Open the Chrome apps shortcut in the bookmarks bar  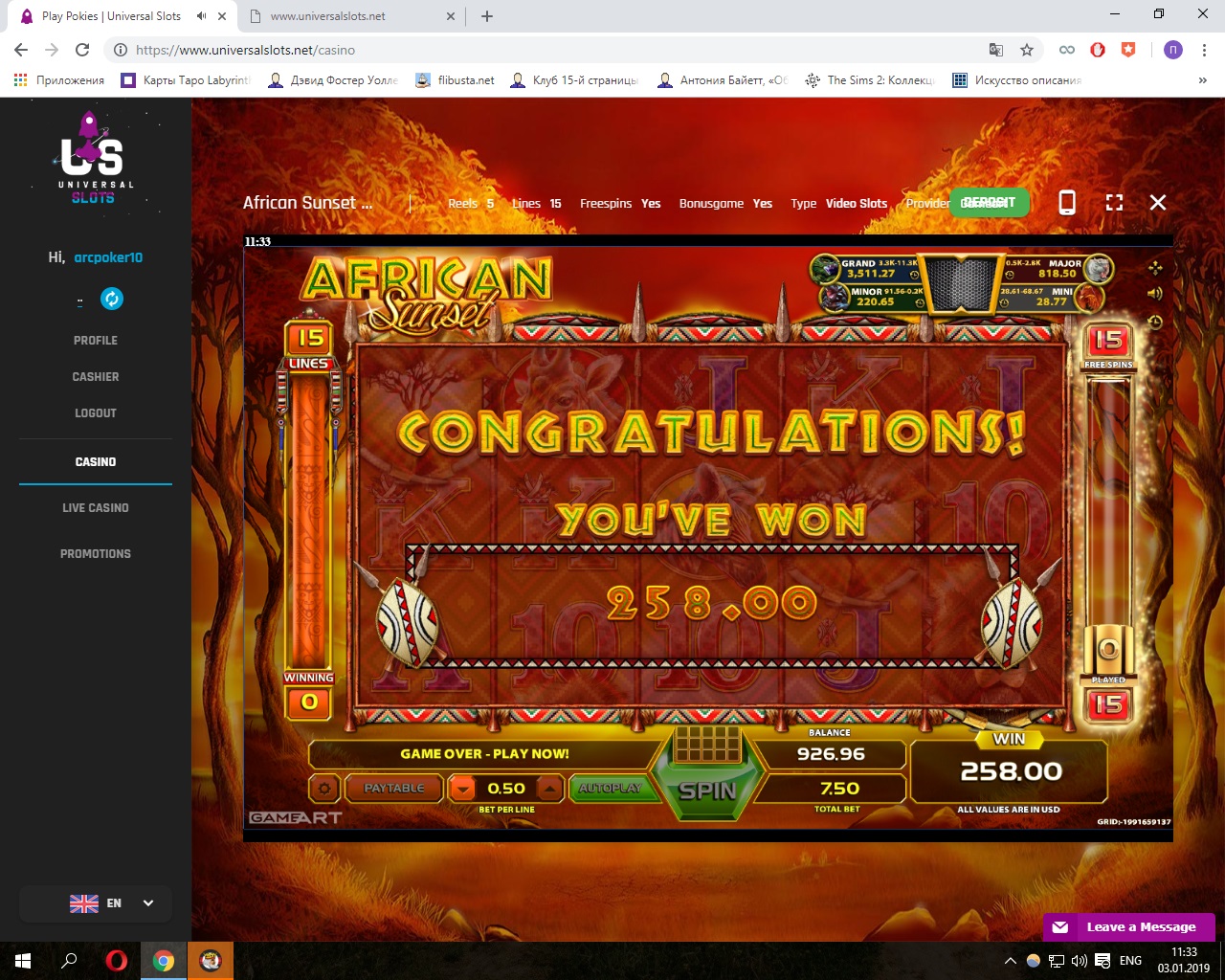click(58, 80)
